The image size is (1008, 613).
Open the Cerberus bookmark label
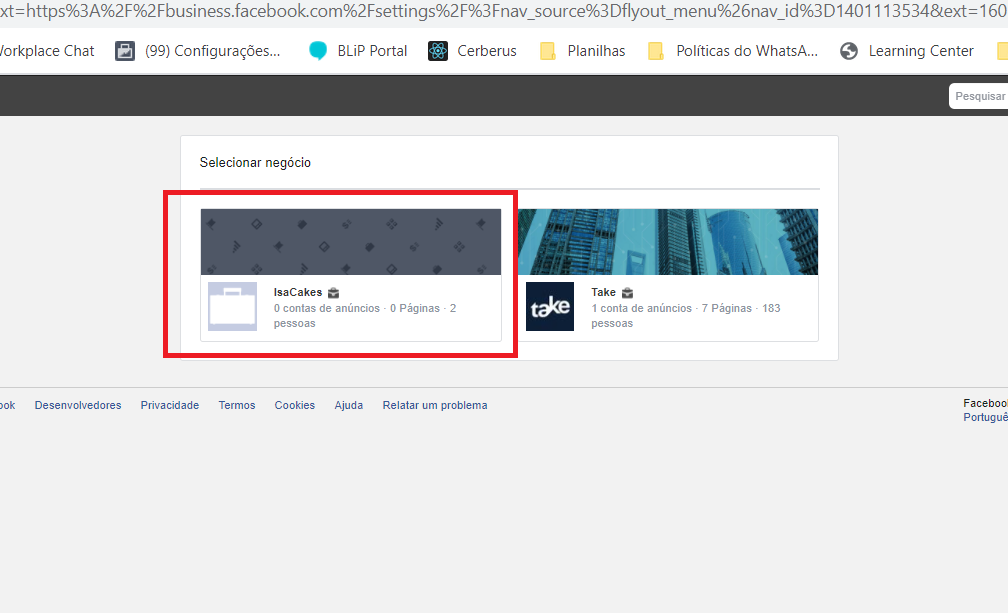(x=487, y=51)
